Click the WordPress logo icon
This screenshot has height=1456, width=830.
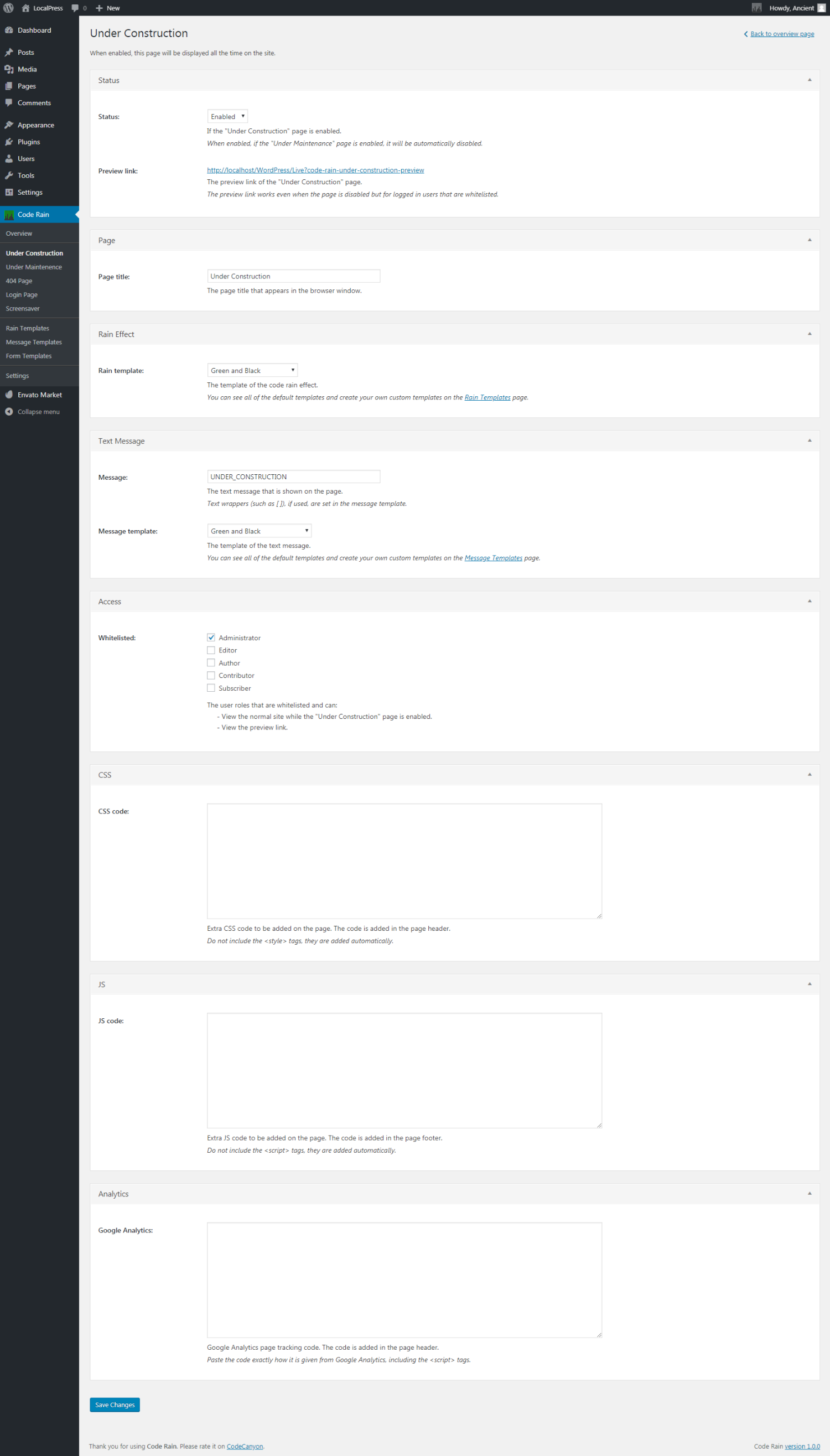click(8, 8)
